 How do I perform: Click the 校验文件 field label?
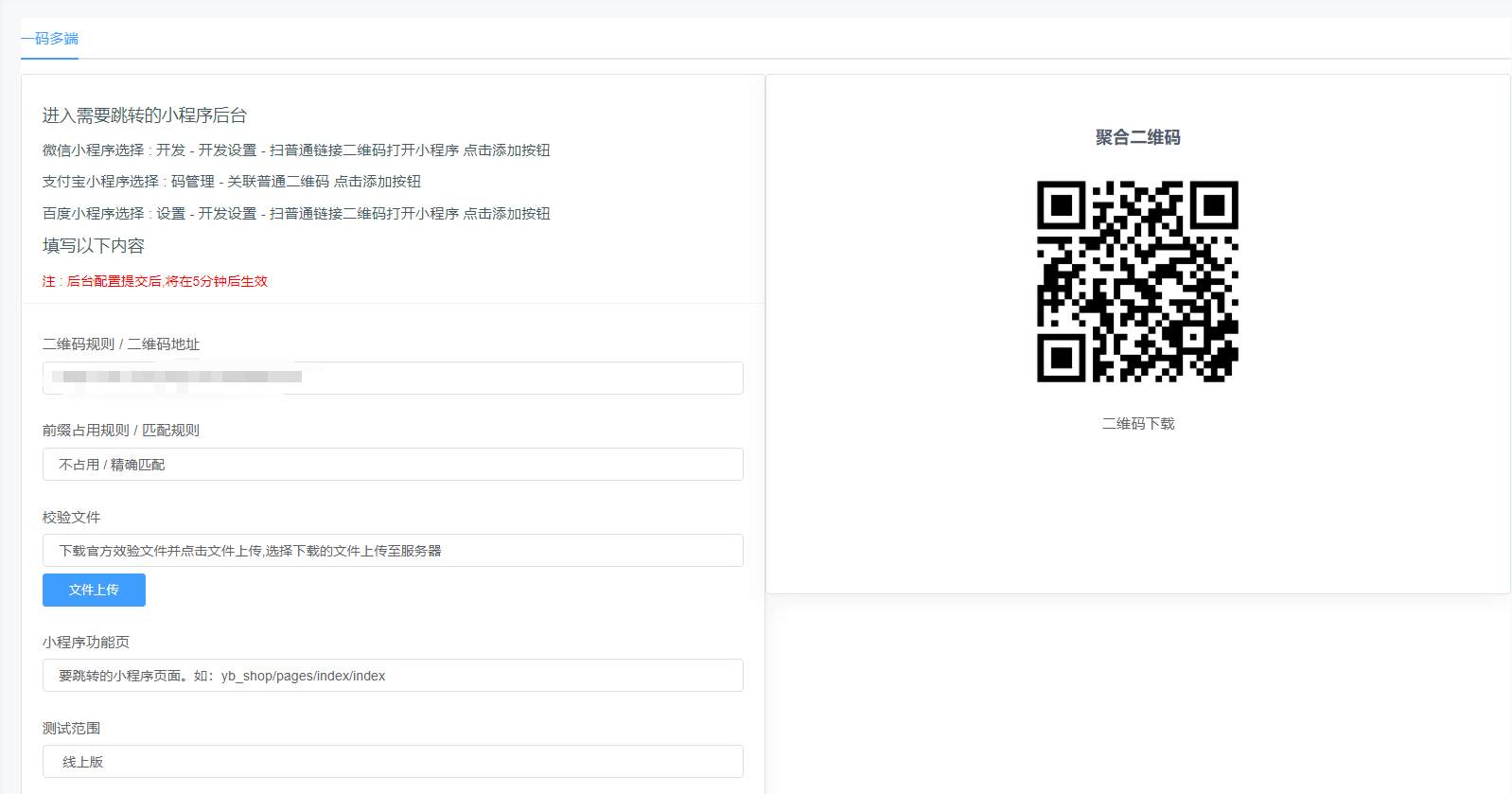pos(71,518)
